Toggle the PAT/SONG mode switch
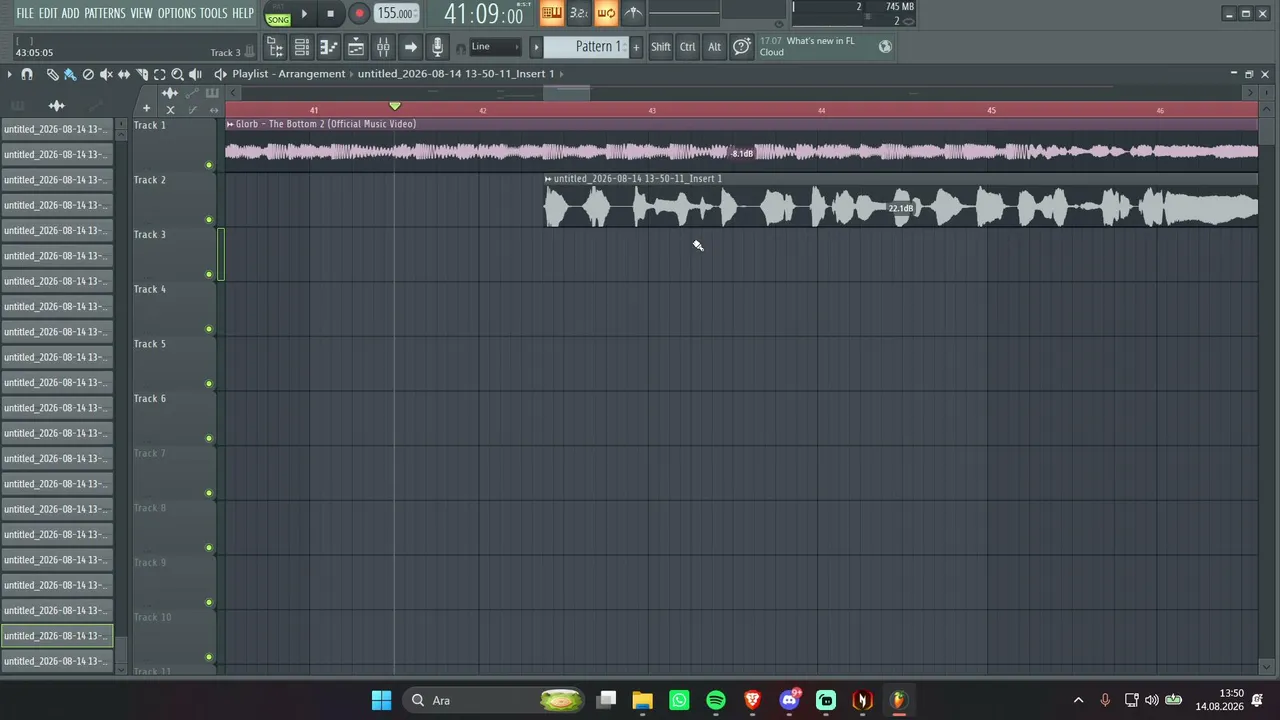Screen dimensions: 1280x720 point(278,14)
